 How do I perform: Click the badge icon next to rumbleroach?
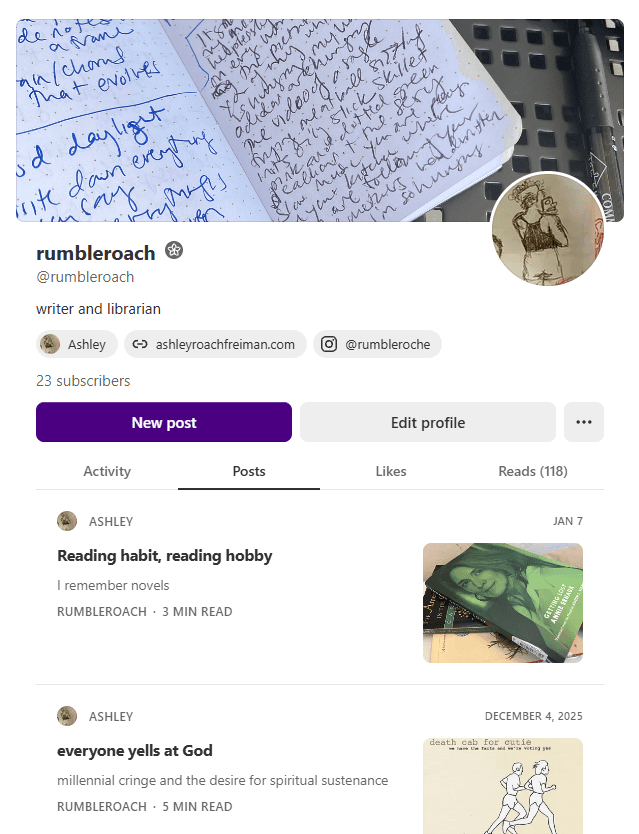[x=174, y=250]
